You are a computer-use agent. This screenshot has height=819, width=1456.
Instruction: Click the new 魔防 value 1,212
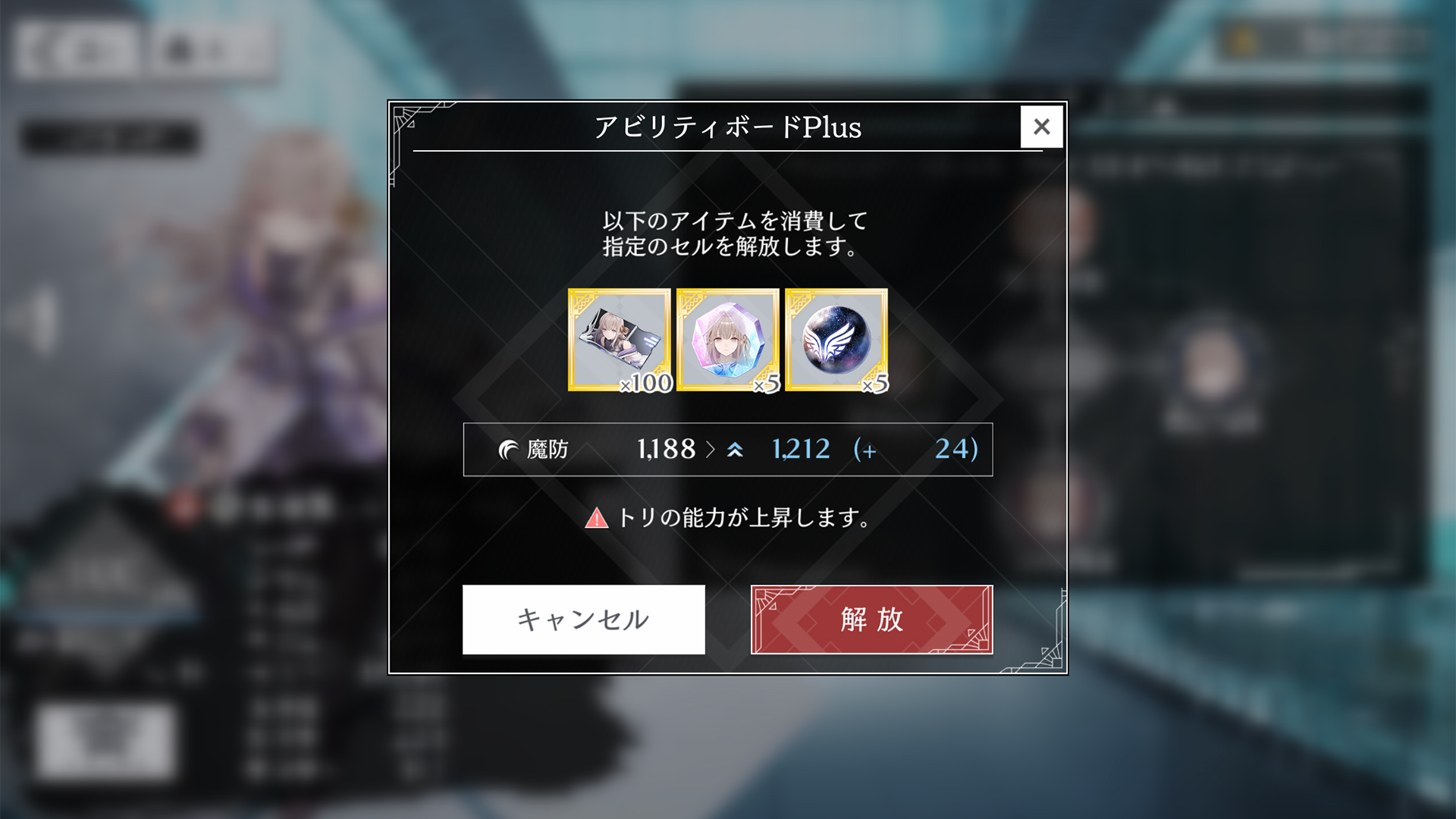(801, 449)
